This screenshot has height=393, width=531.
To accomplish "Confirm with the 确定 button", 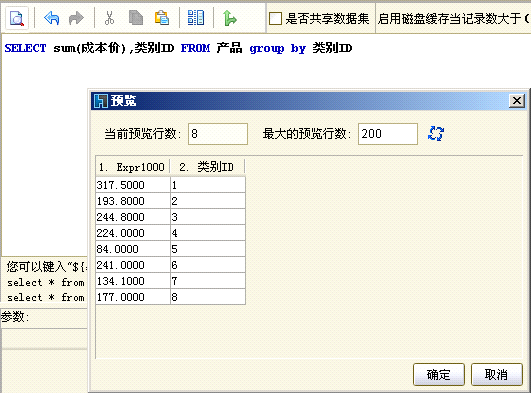I will coord(439,375).
